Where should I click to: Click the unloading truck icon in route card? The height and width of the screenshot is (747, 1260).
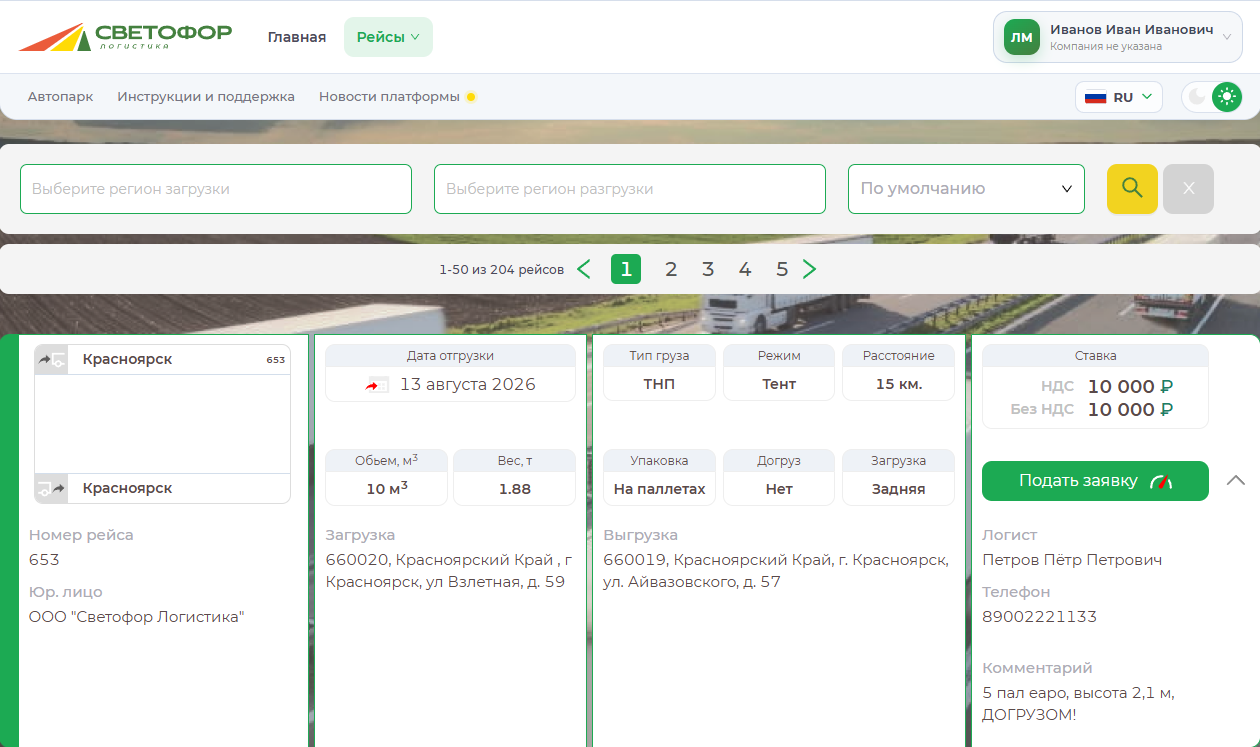(51, 488)
